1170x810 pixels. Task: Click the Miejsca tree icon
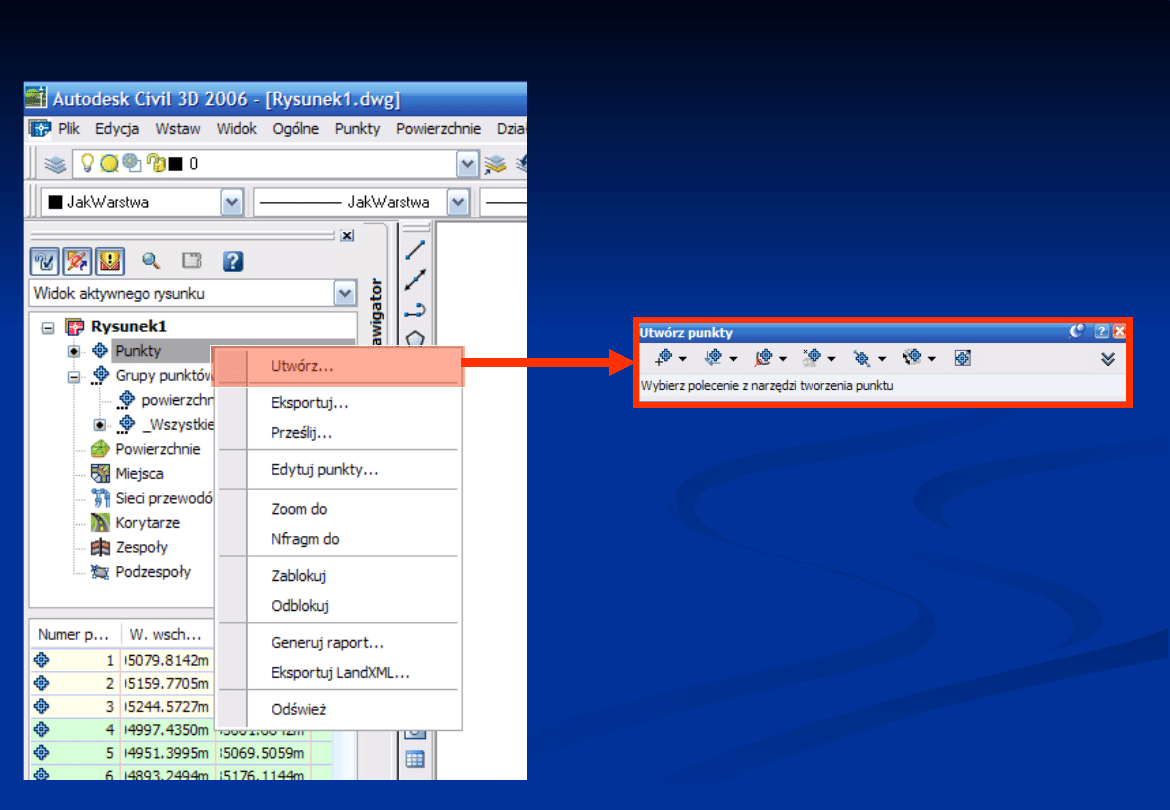[x=100, y=473]
